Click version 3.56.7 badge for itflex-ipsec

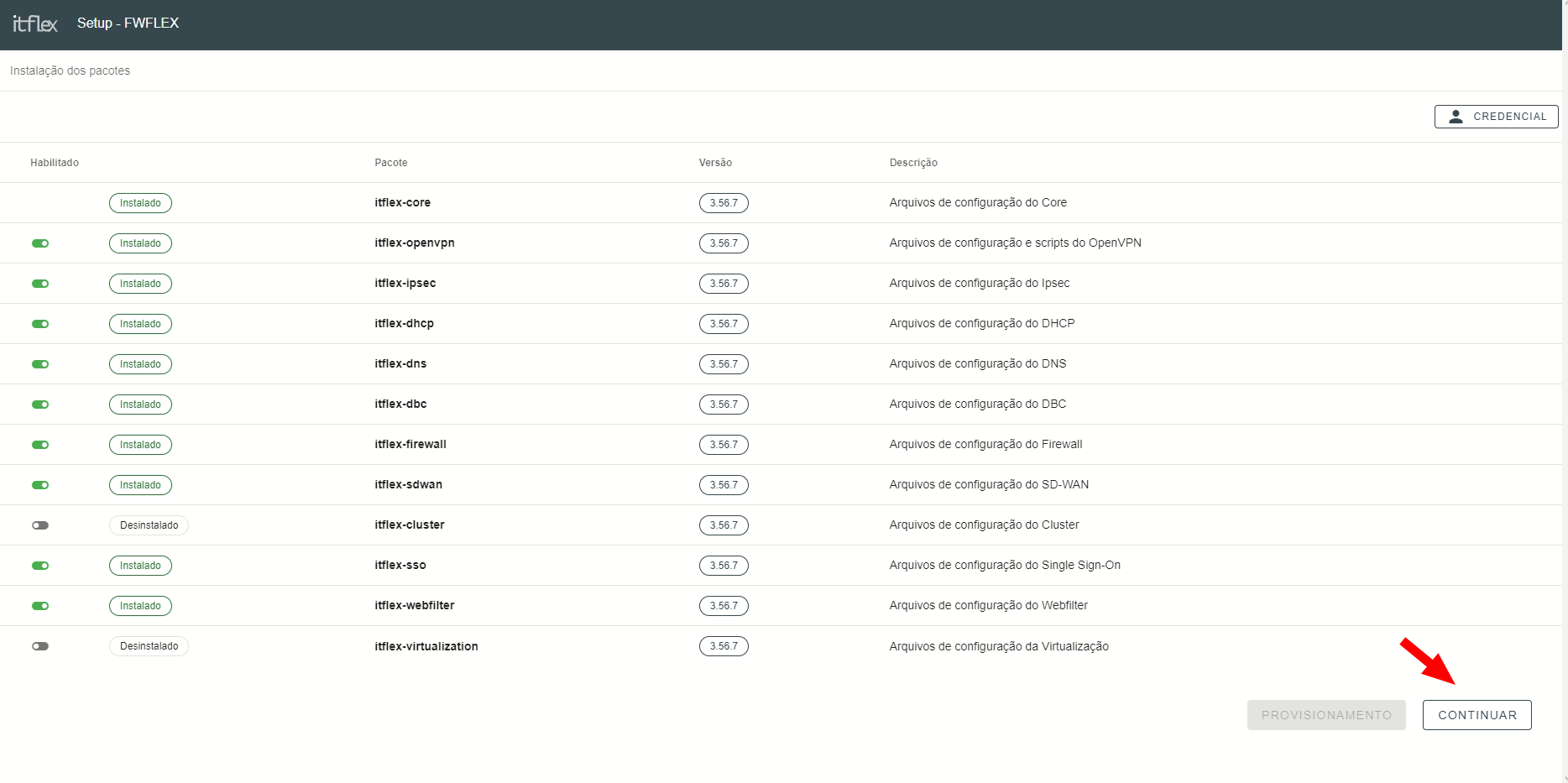(x=724, y=284)
